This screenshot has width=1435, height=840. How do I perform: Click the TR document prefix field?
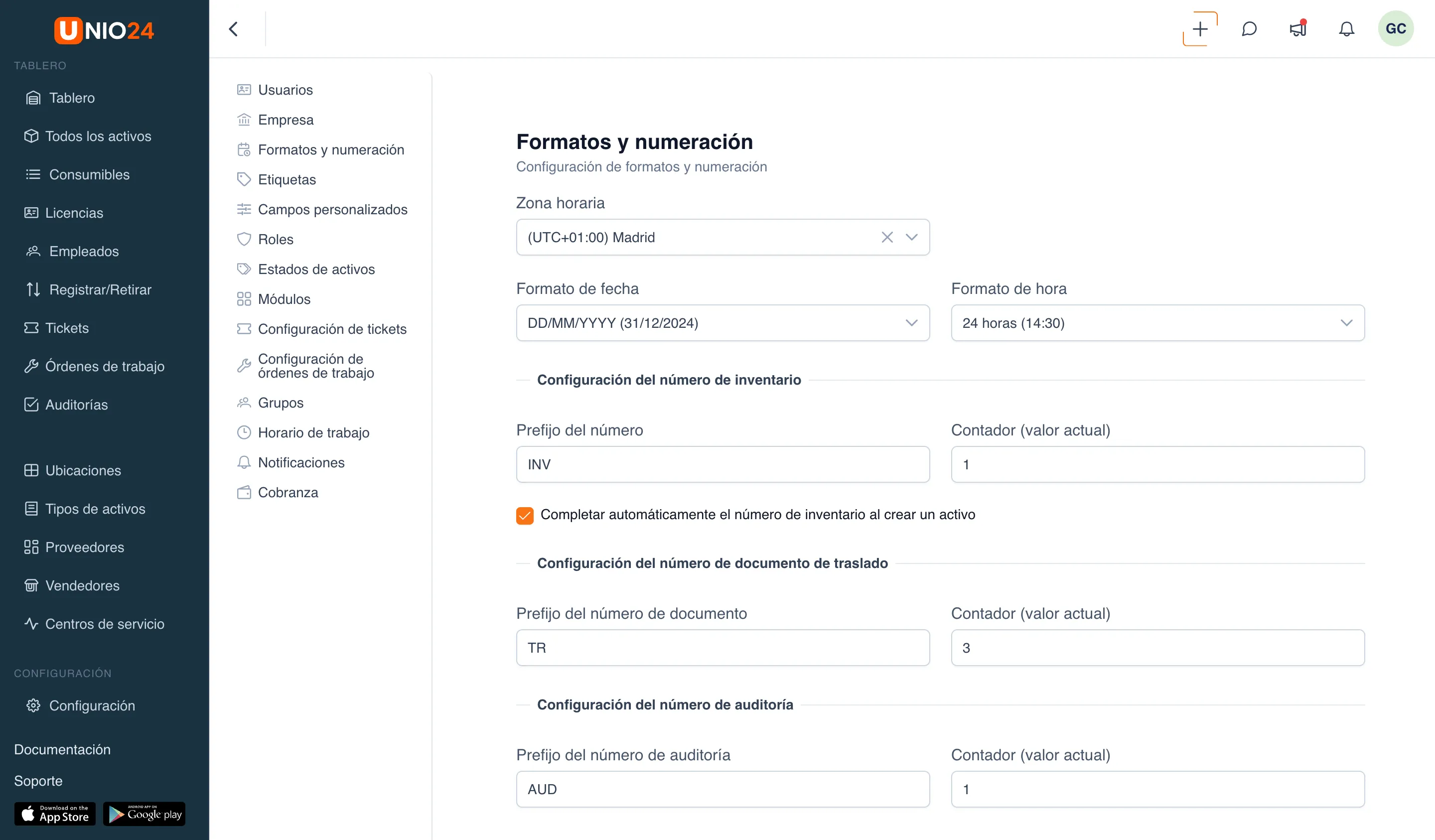tap(722, 648)
